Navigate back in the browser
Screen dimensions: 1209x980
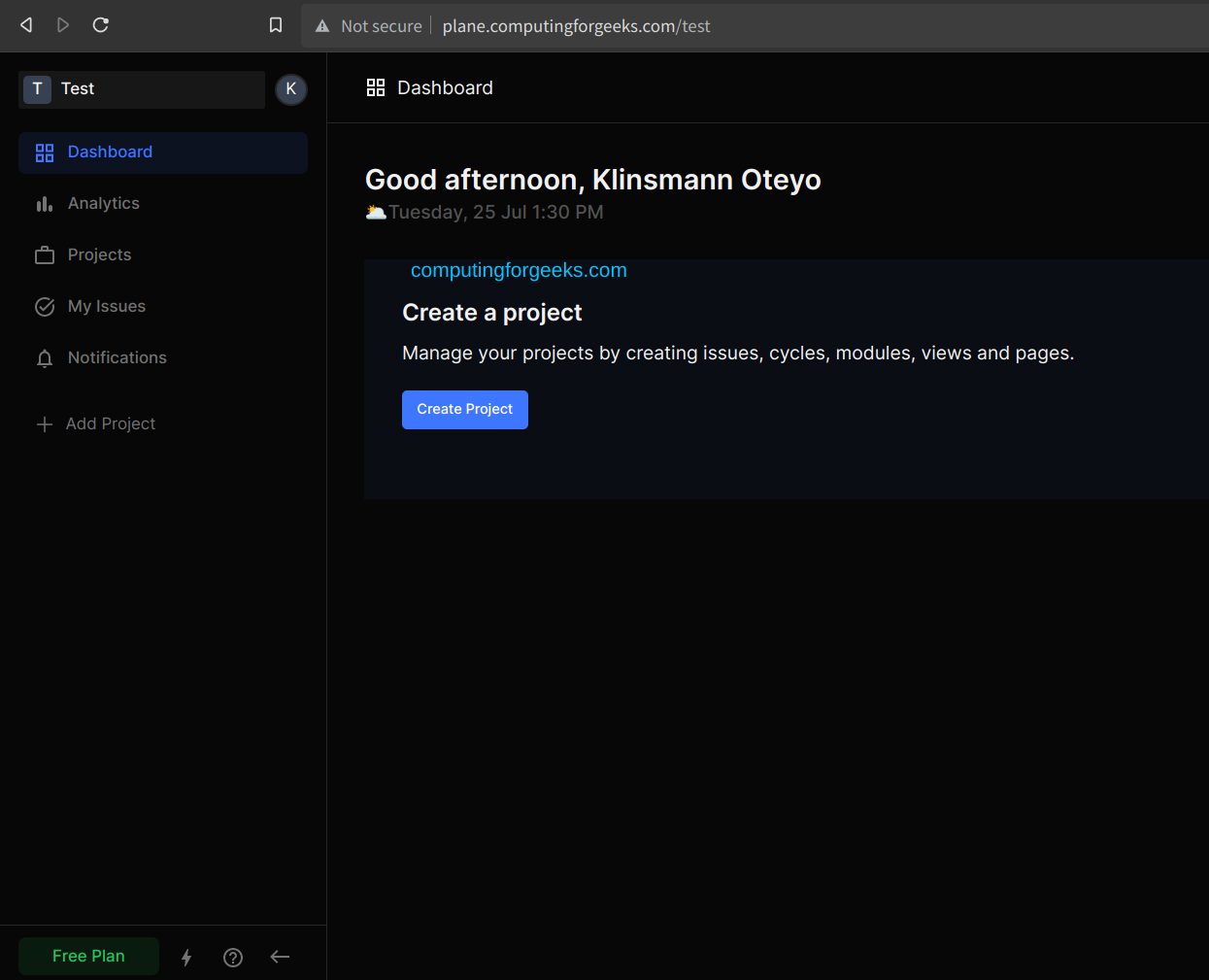[x=25, y=24]
